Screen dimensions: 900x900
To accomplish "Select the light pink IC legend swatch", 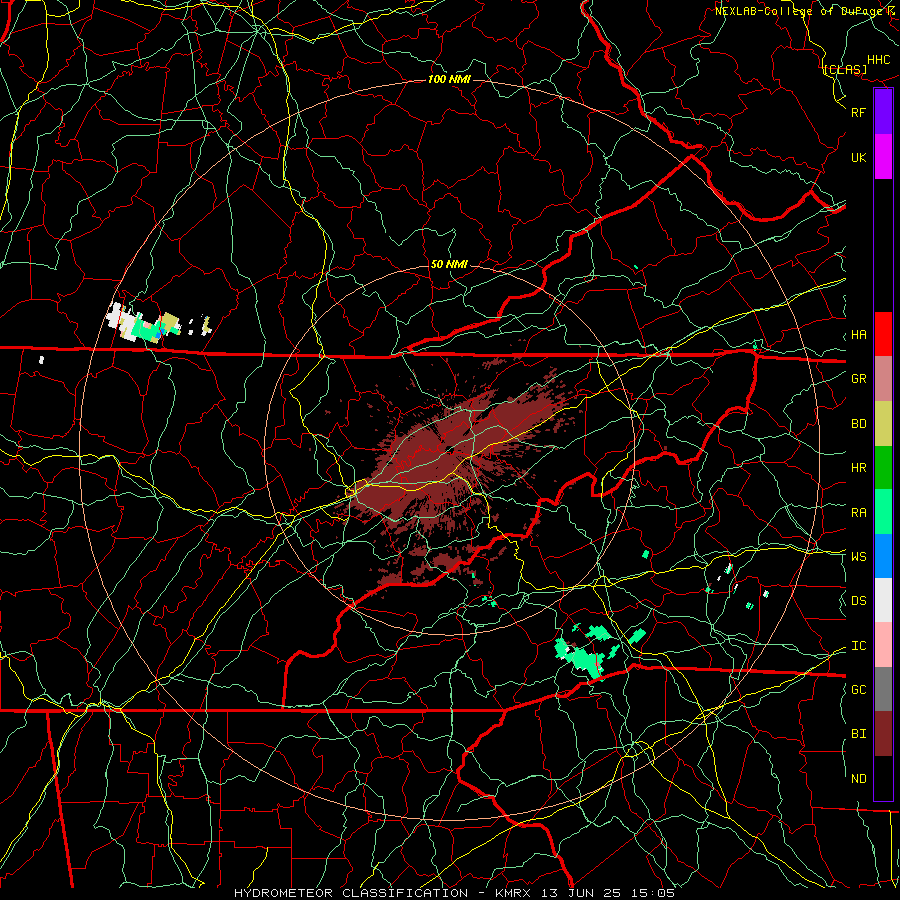I will point(883,645).
